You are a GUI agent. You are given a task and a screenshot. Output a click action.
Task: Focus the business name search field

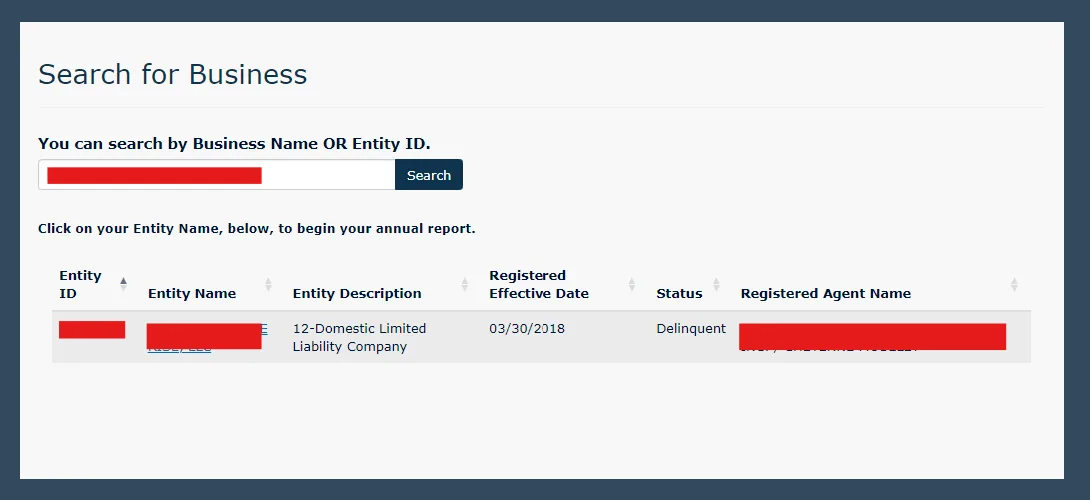point(216,175)
